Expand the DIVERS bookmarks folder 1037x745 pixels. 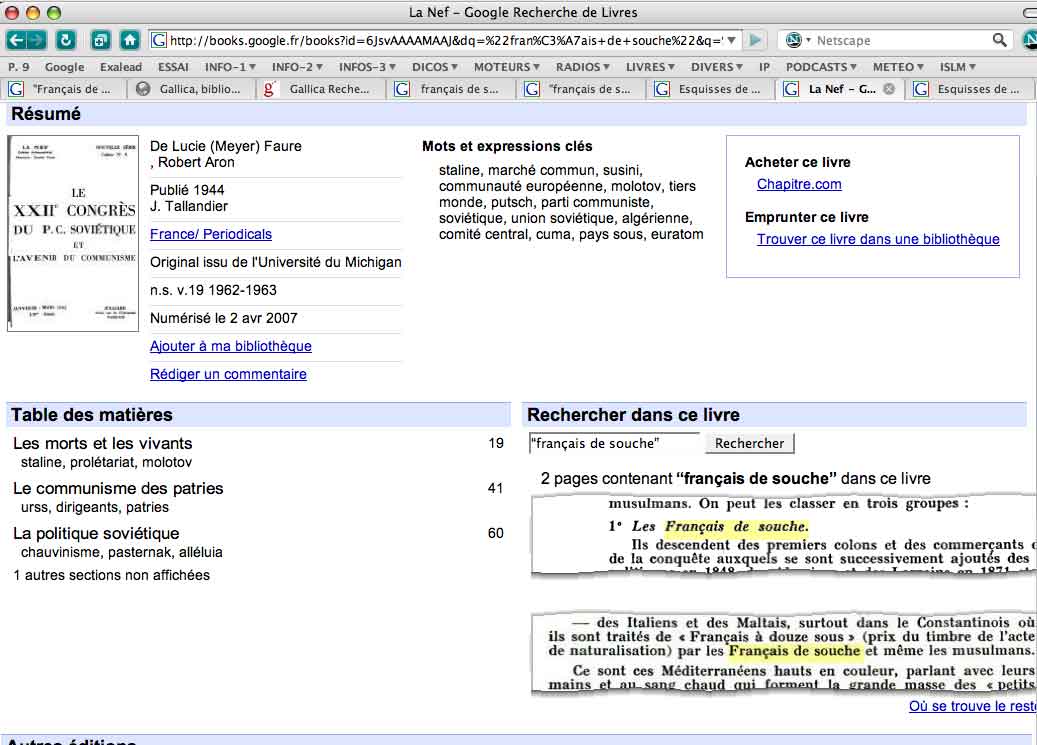pyautogui.click(x=717, y=67)
